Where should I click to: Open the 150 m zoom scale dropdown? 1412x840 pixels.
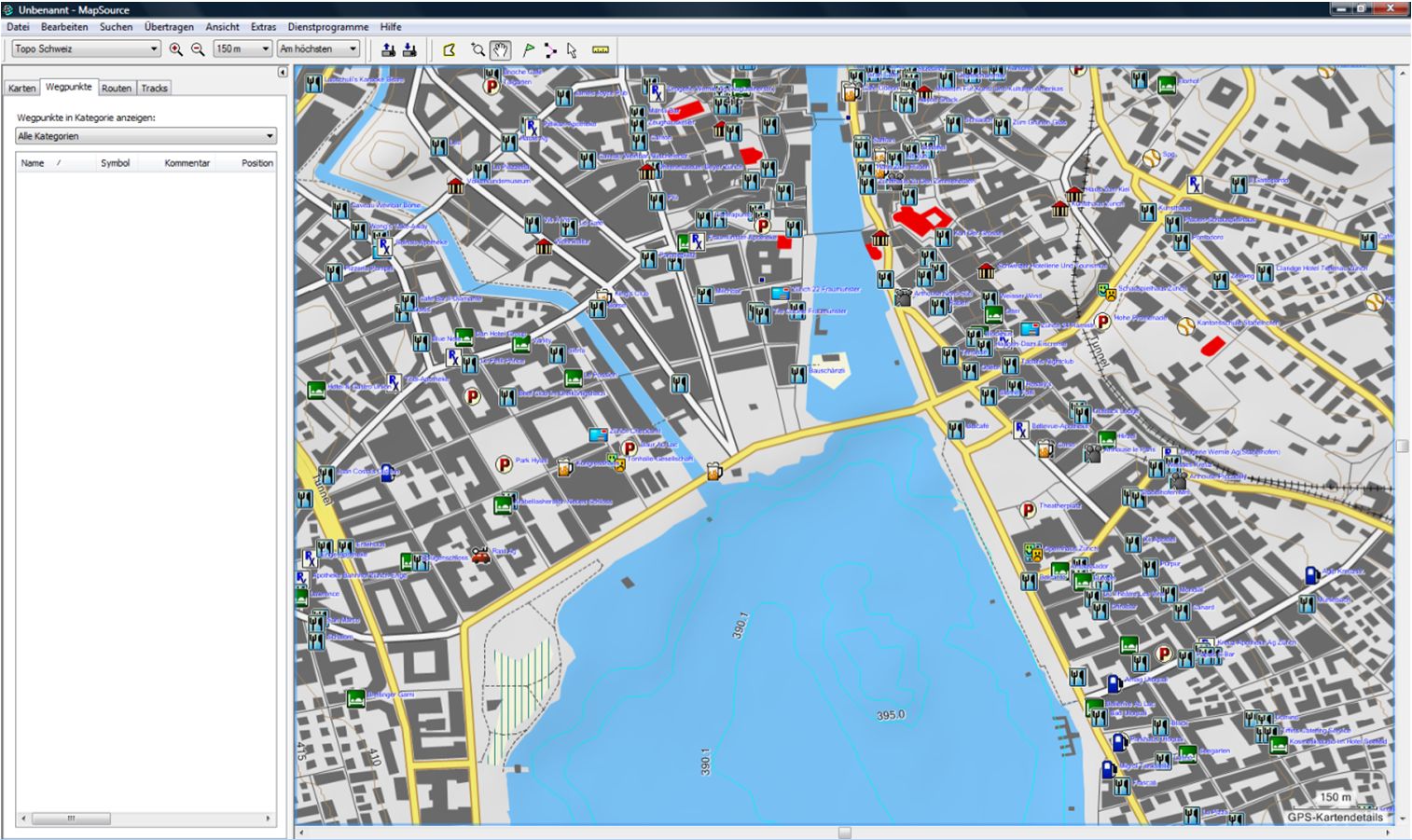242,48
